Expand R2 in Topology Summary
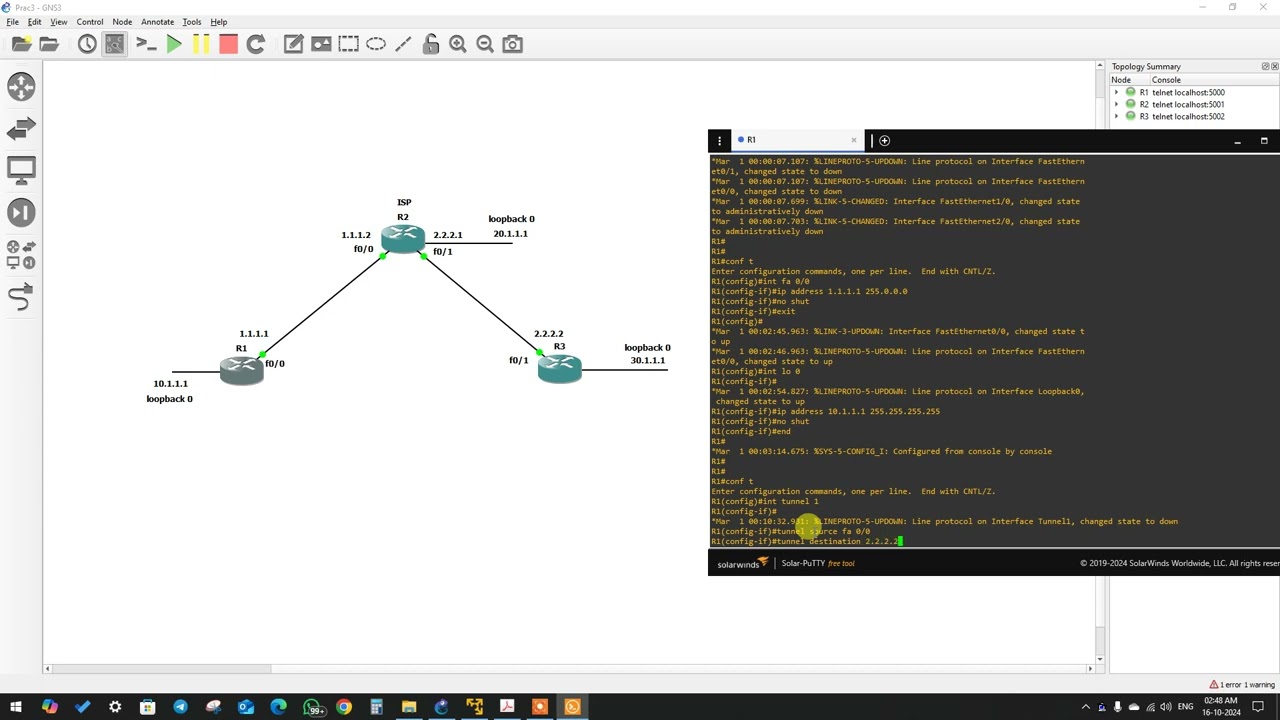The width and height of the screenshot is (1280, 720). click(1117, 104)
